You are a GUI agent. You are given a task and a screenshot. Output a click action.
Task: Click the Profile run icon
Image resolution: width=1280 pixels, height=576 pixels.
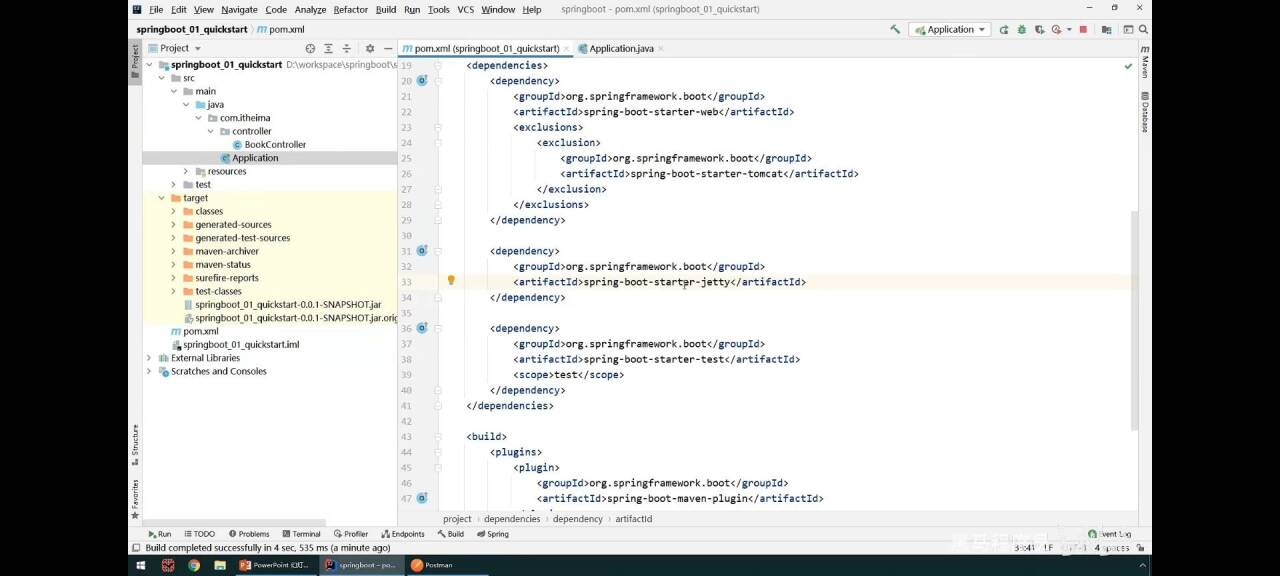pos(1054,29)
